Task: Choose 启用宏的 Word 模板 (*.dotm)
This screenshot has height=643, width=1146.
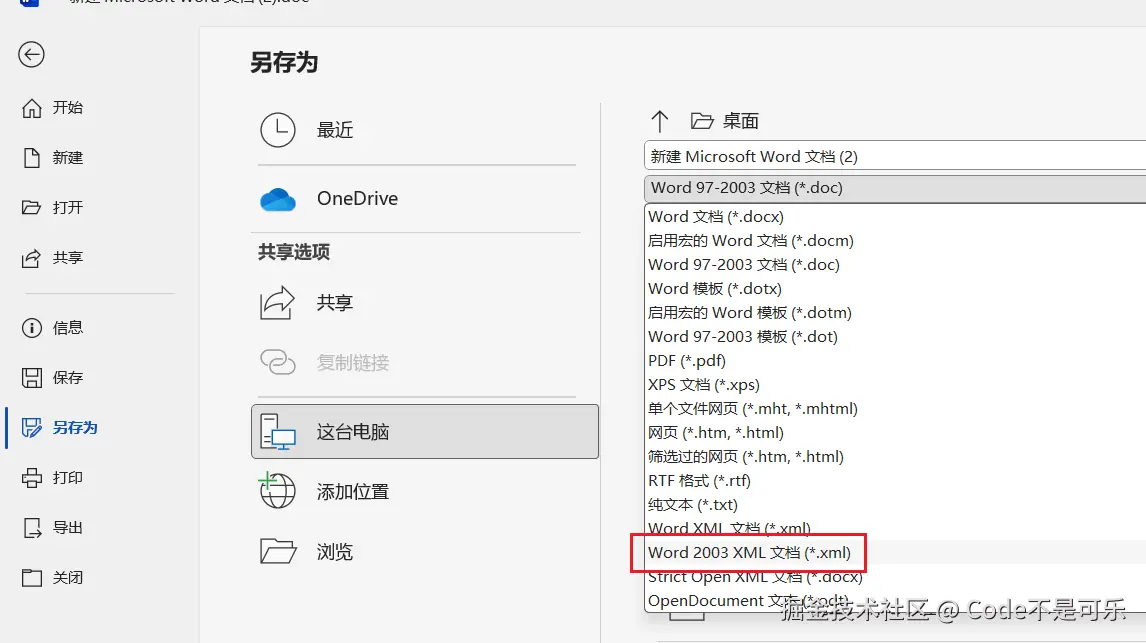Action: pos(750,313)
